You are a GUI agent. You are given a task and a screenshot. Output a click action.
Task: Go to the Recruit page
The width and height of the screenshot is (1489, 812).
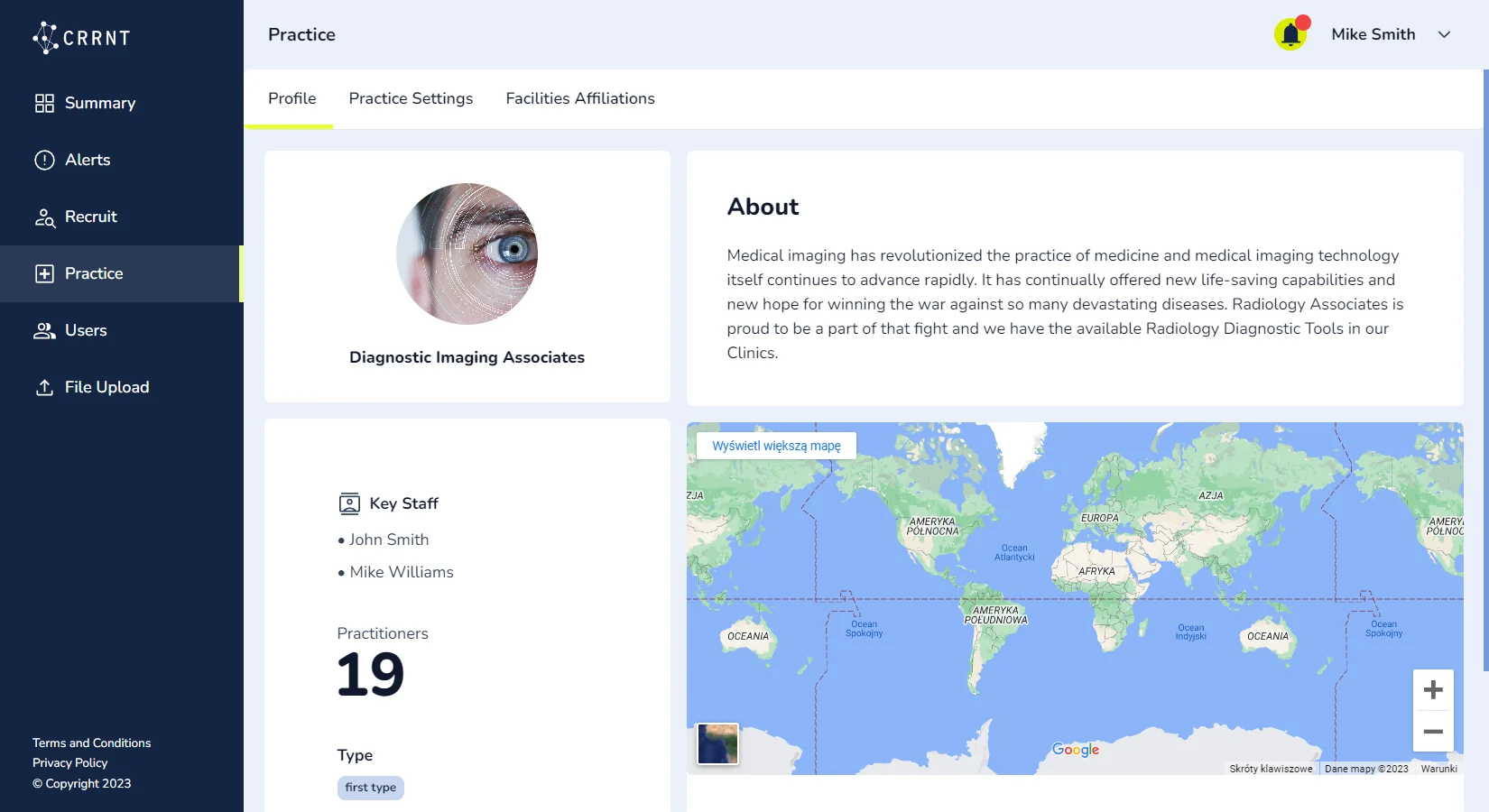pos(90,217)
